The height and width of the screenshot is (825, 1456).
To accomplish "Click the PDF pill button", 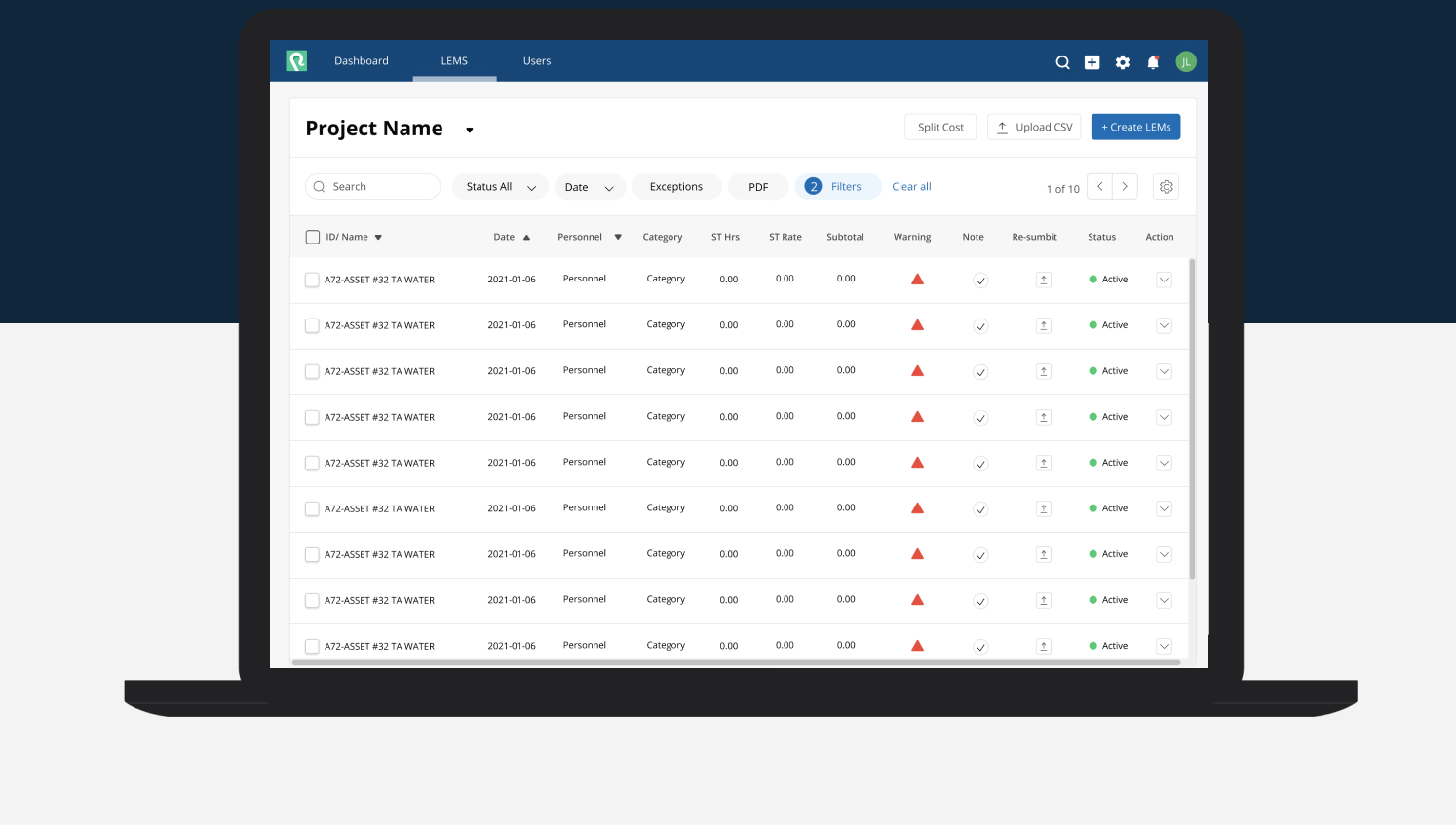I will [758, 187].
